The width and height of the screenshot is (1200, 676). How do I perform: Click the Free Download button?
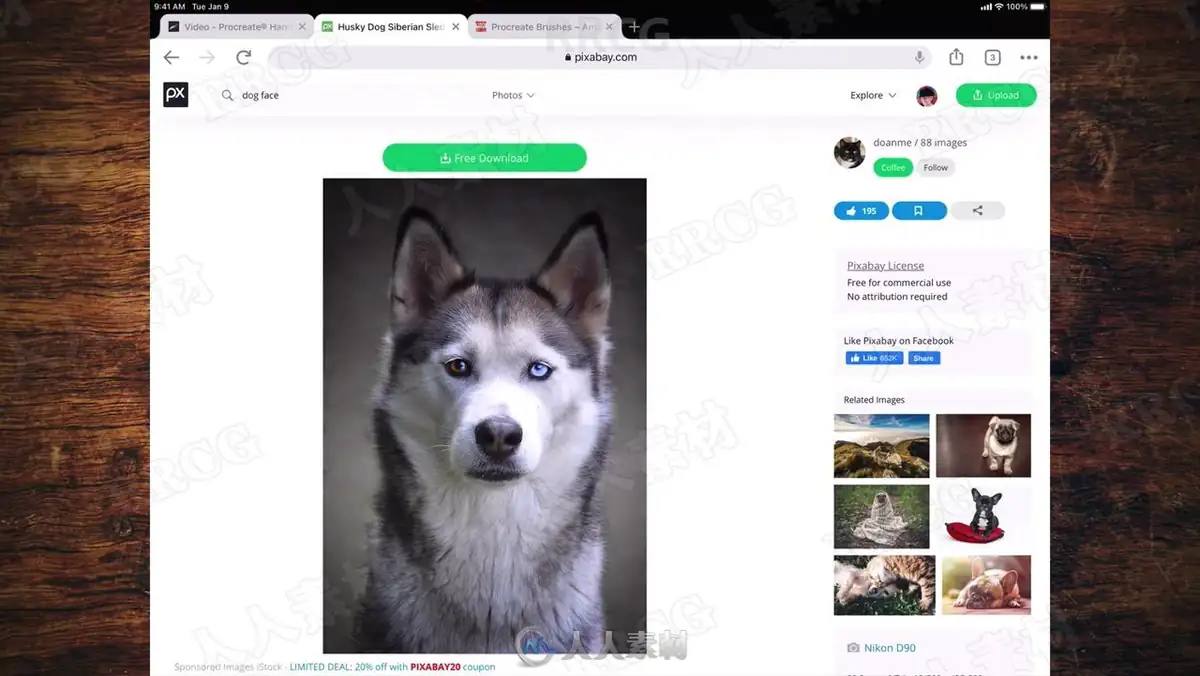coord(484,158)
